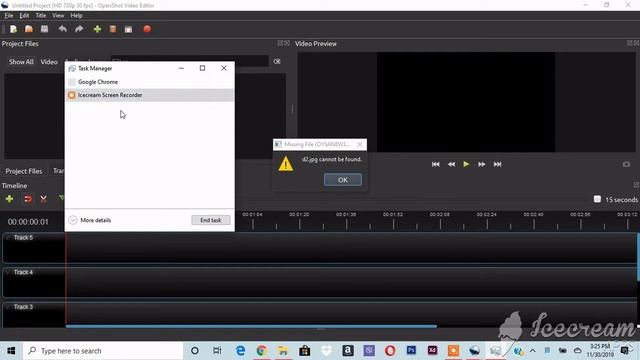Click the Choose Profile icon in toolbar

(113, 29)
